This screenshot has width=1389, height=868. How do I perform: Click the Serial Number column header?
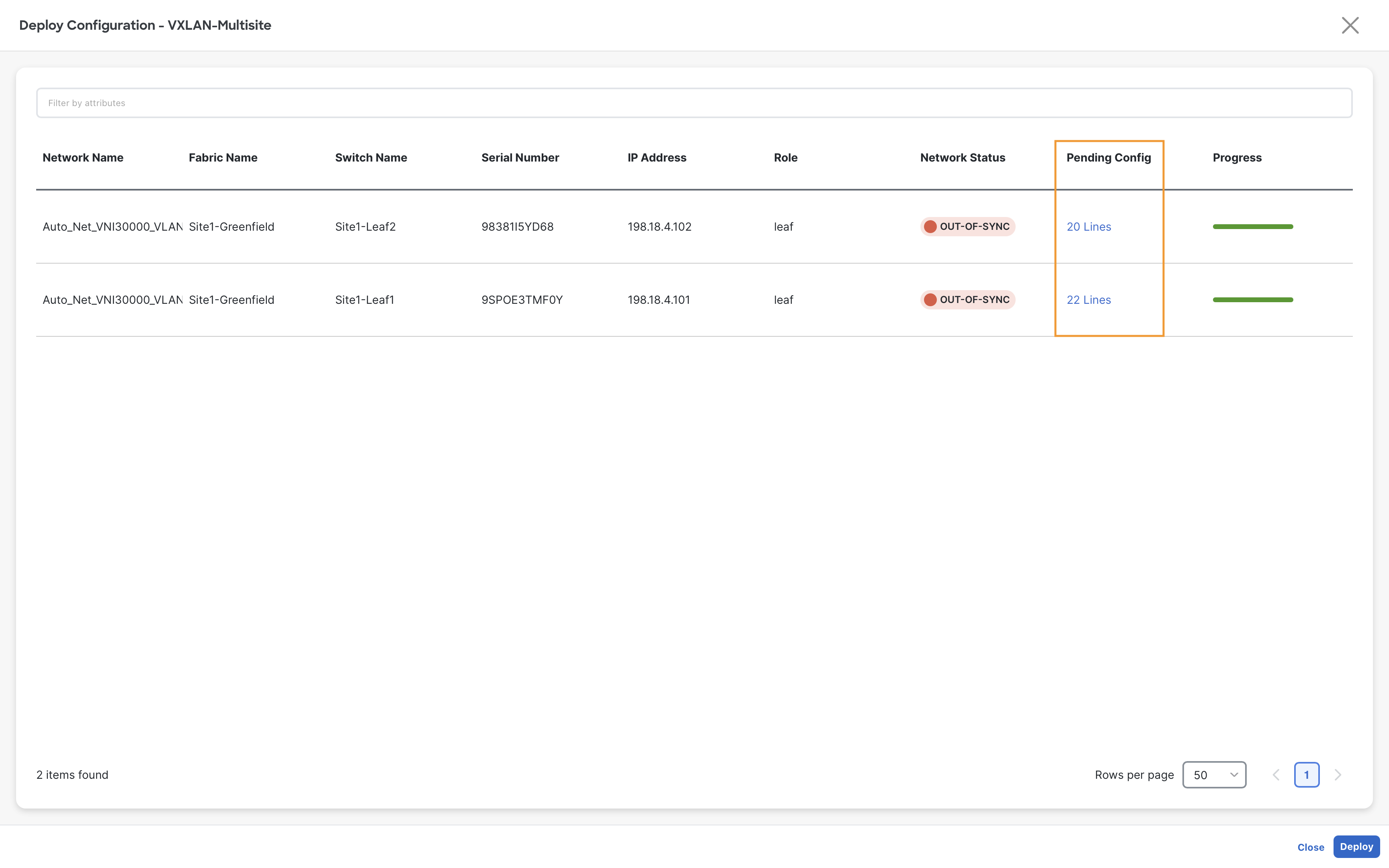520,158
